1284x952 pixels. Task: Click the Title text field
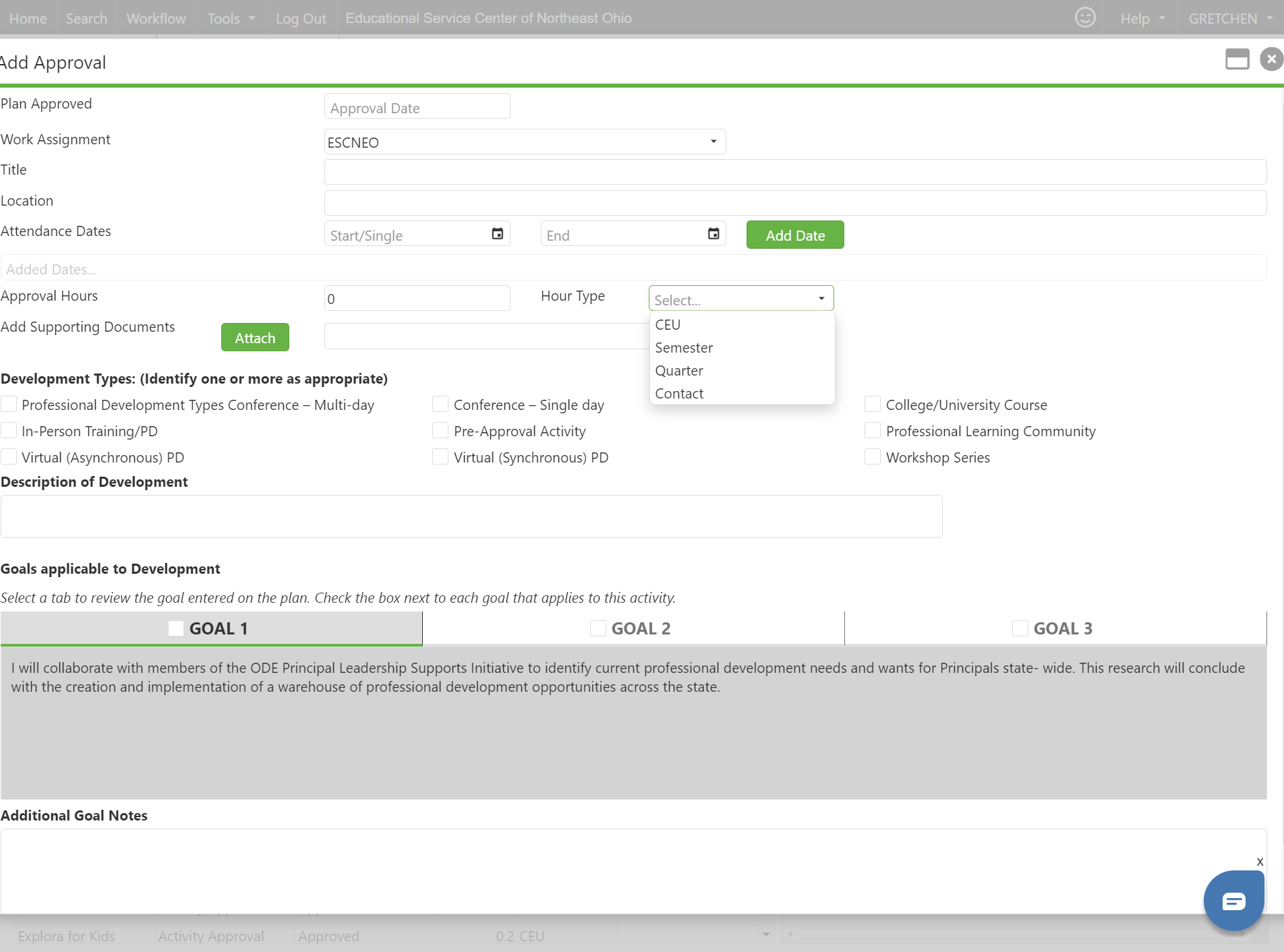[795, 172]
